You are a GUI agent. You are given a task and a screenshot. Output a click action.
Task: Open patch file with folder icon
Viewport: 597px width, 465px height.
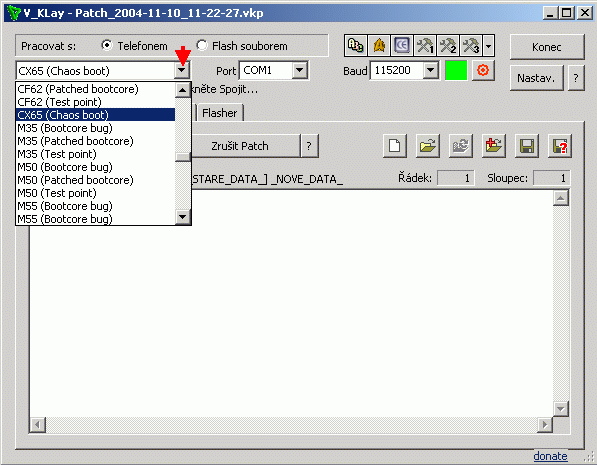tap(428, 146)
